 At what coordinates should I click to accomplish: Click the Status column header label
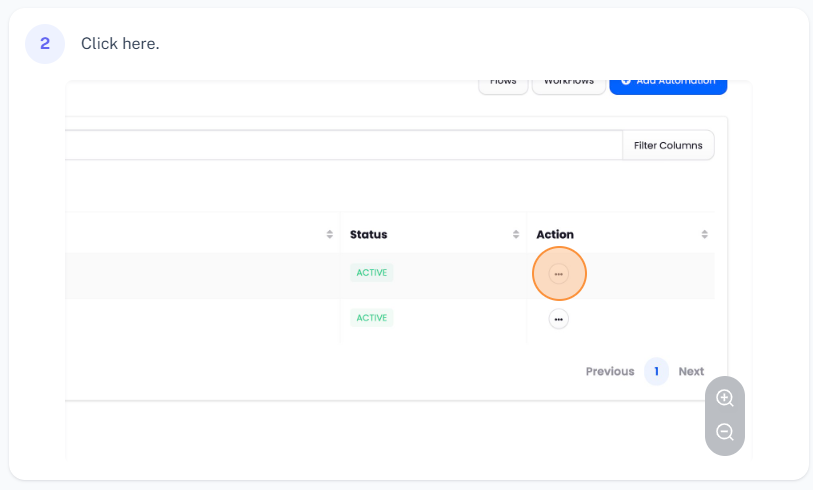[368, 235]
